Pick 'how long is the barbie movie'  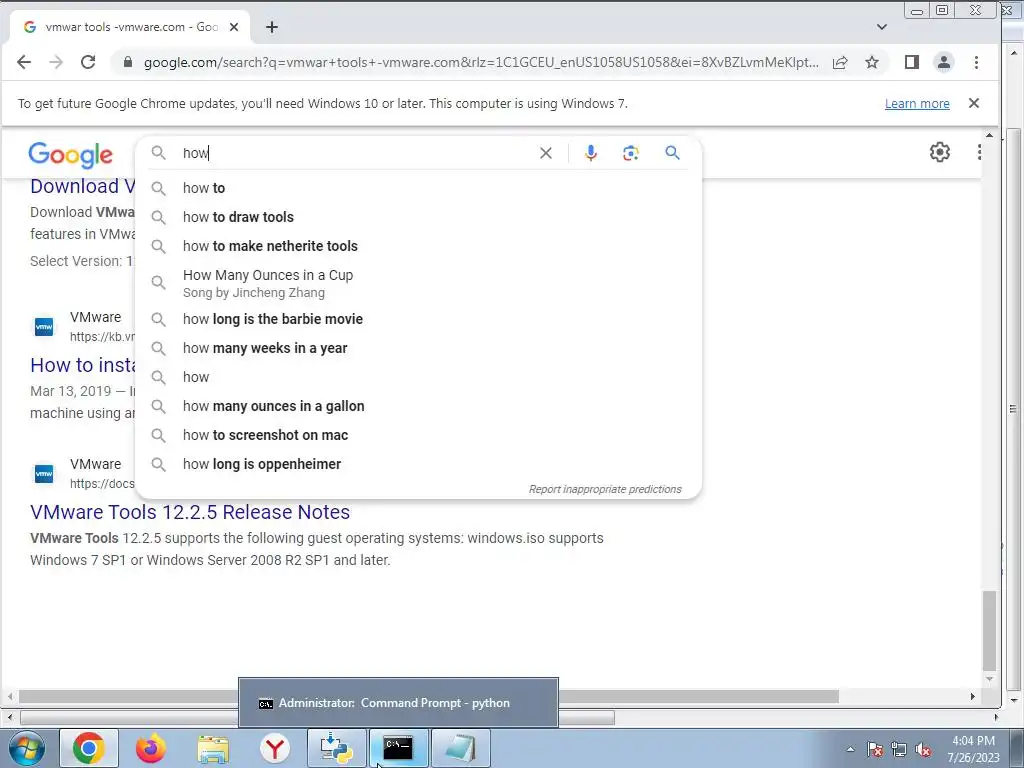coord(419,319)
